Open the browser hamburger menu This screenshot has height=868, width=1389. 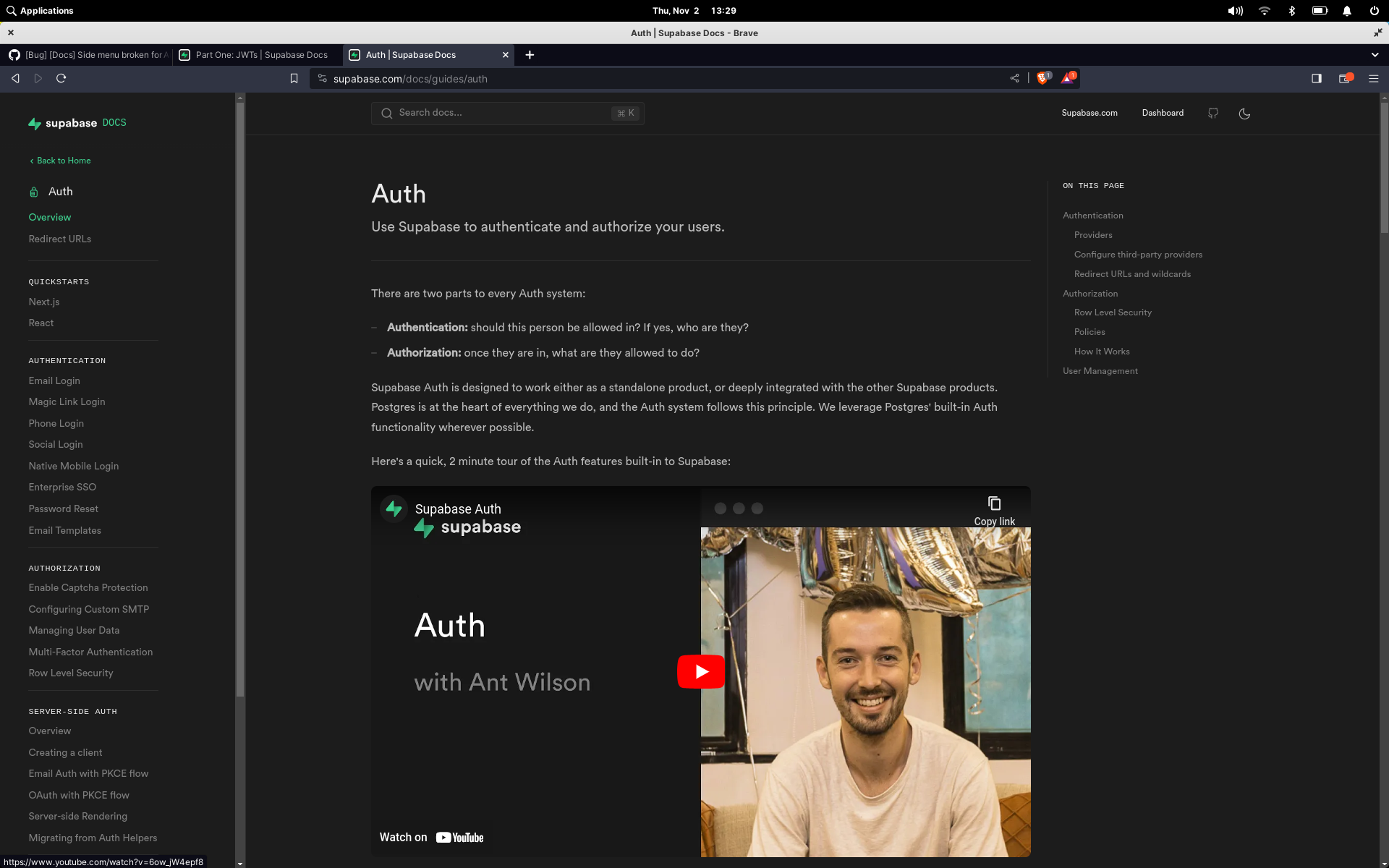pos(1373,78)
